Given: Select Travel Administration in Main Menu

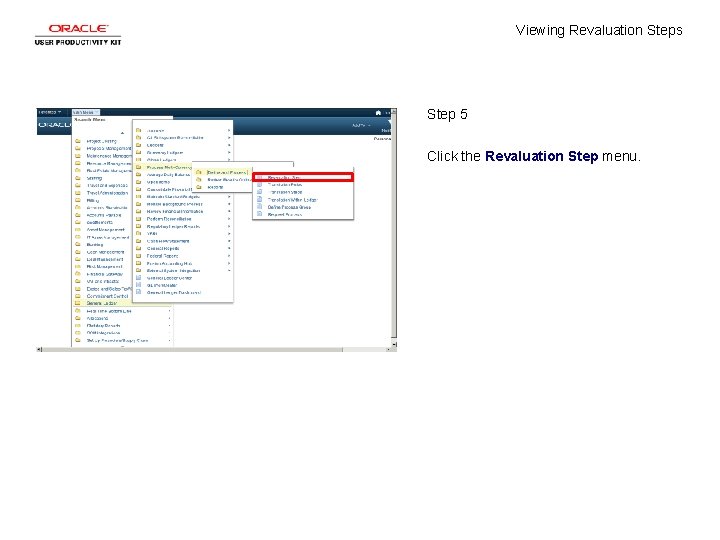Looking at the screenshot, I should (x=107, y=193).
